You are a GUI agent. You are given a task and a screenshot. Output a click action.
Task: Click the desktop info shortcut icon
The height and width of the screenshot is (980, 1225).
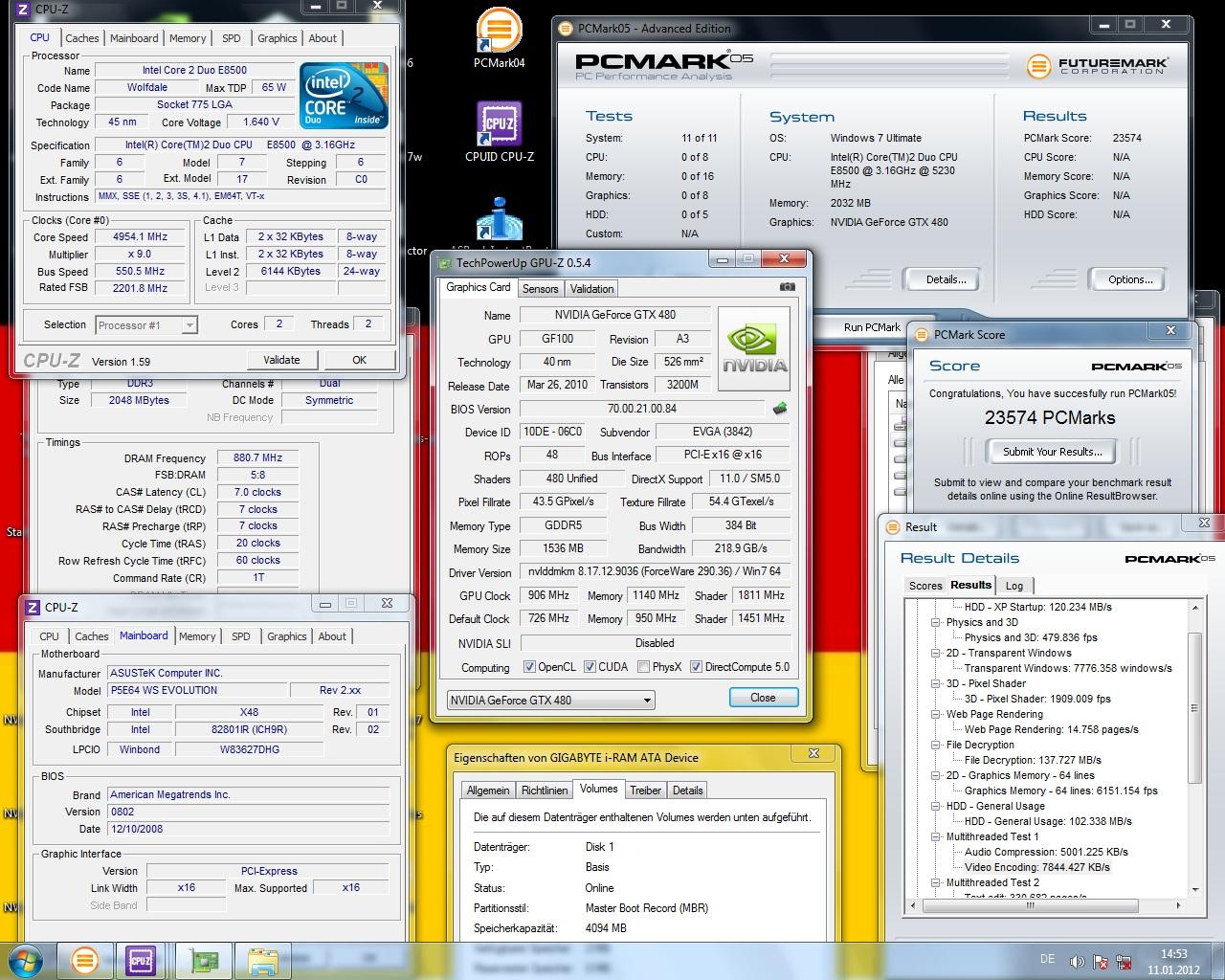pos(500,218)
